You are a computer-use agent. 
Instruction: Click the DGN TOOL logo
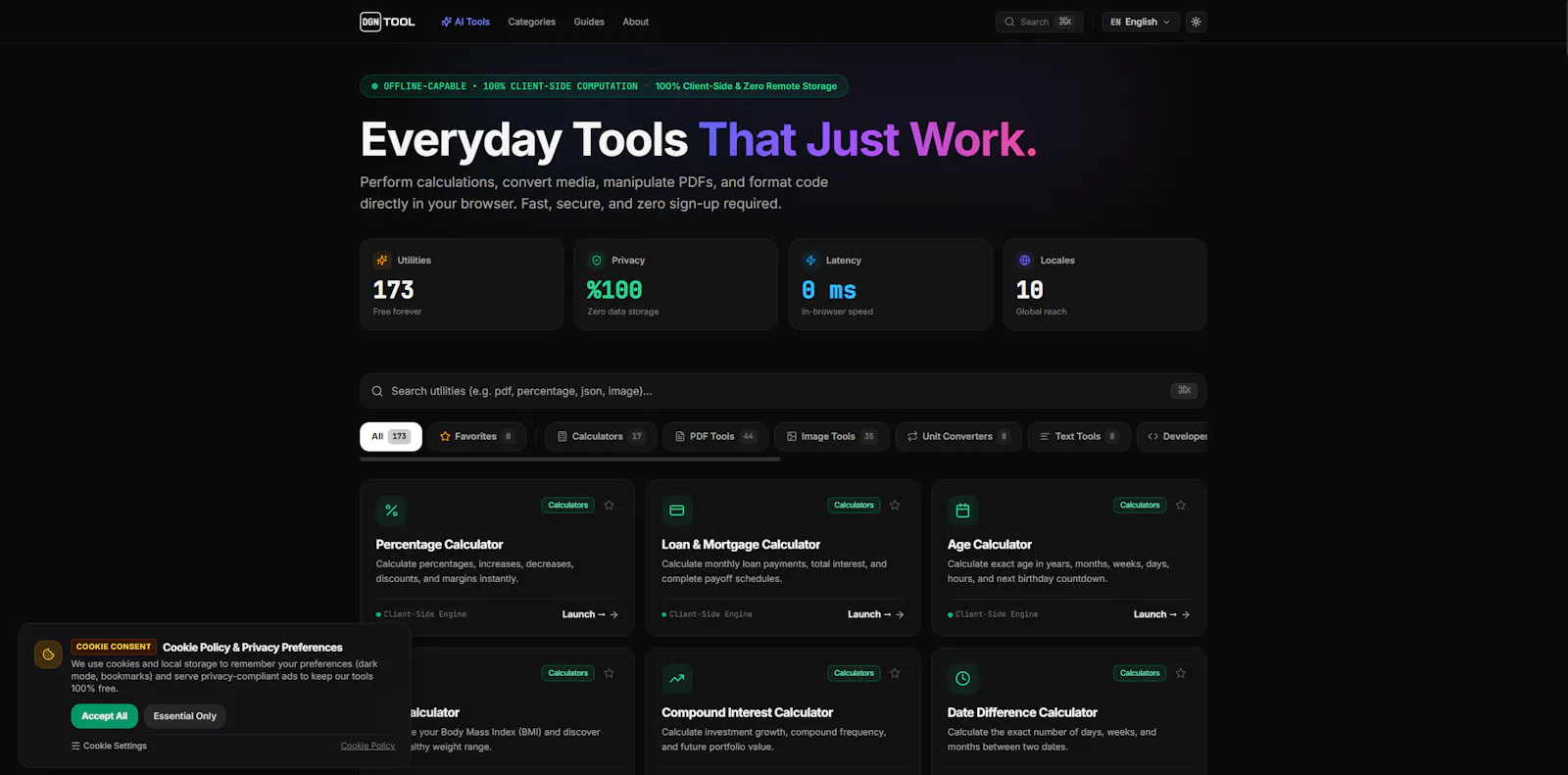tap(387, 22)
